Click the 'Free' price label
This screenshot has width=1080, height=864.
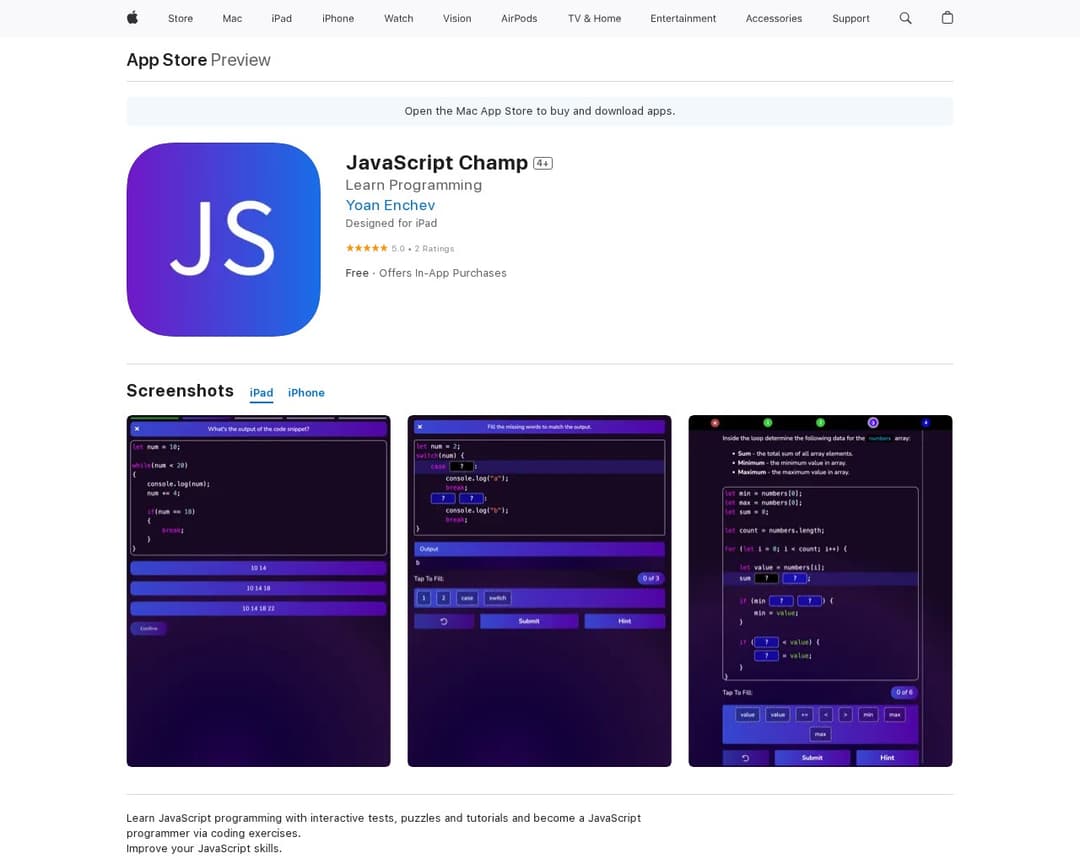click(357, 273)
